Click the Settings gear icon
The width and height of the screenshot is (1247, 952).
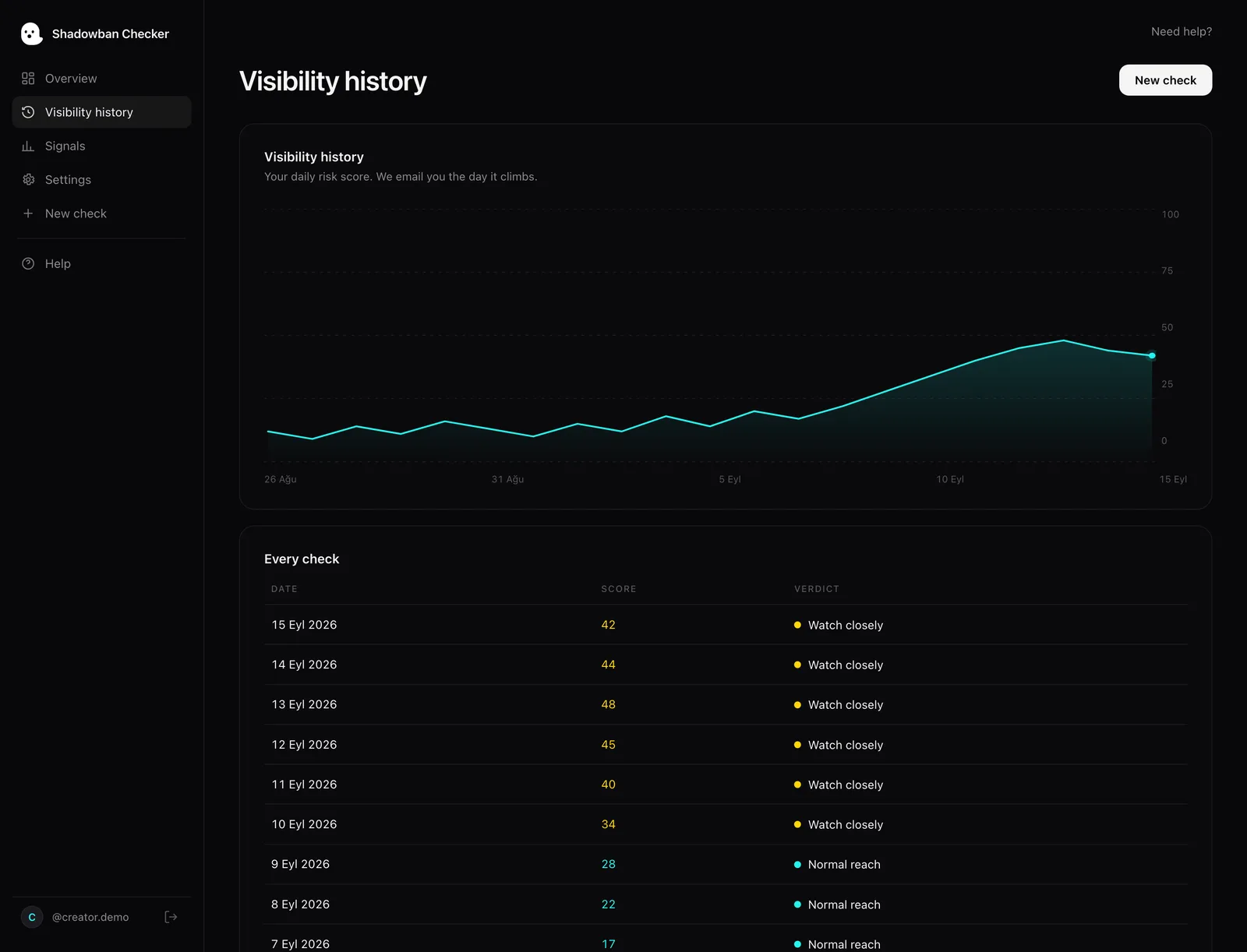28,180
